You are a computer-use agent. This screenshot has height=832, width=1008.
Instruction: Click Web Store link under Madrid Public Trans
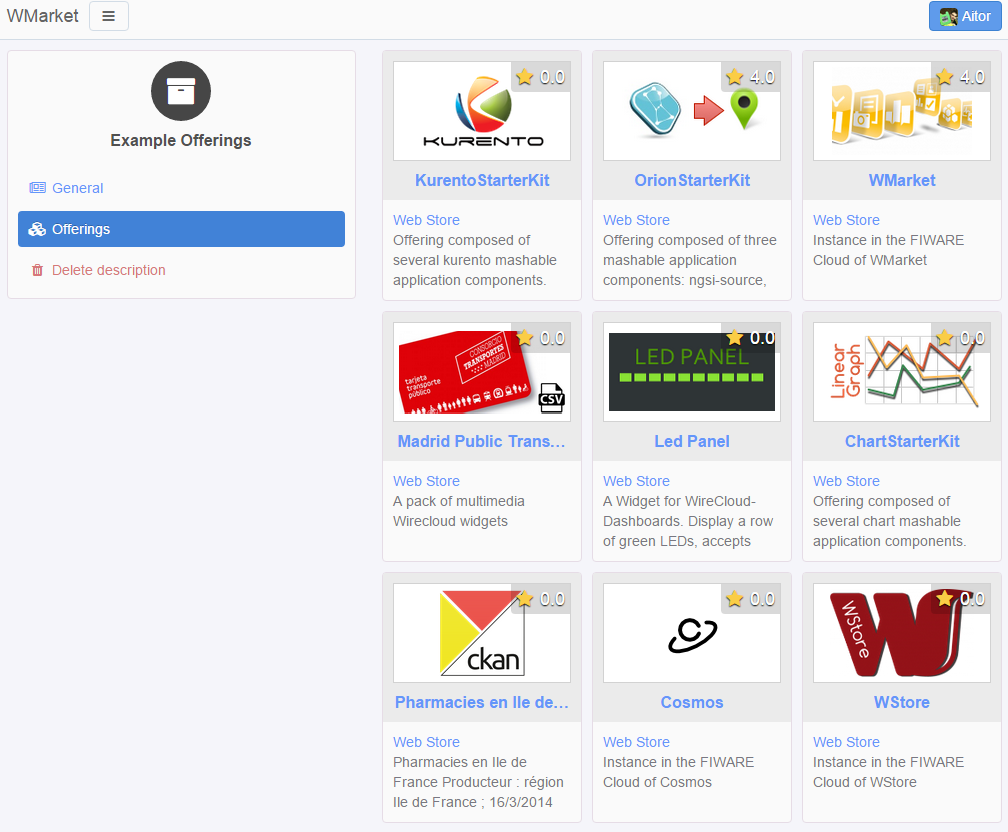click(426, 481)
